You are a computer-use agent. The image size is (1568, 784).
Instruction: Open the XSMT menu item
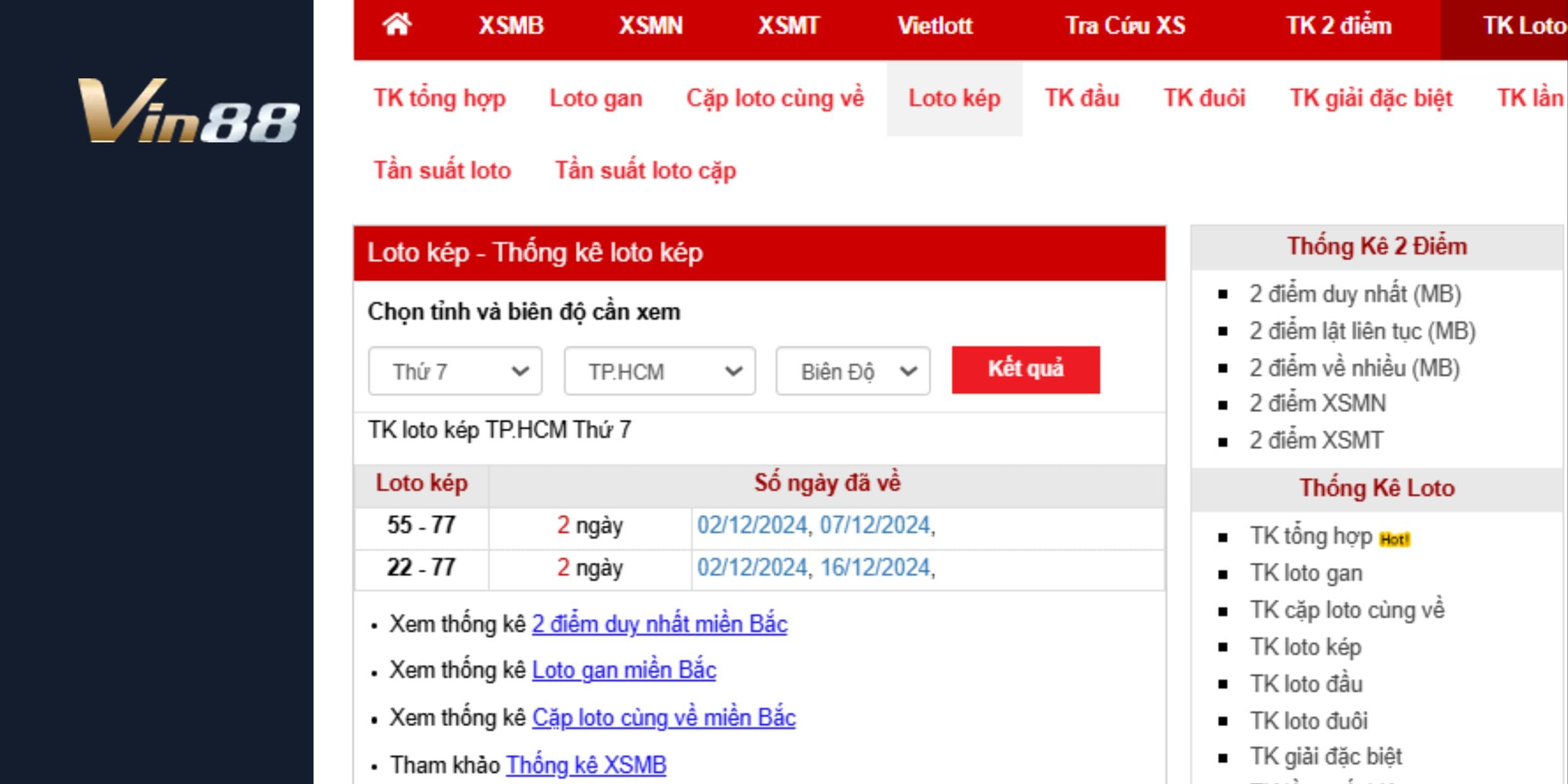click(788, 26)
